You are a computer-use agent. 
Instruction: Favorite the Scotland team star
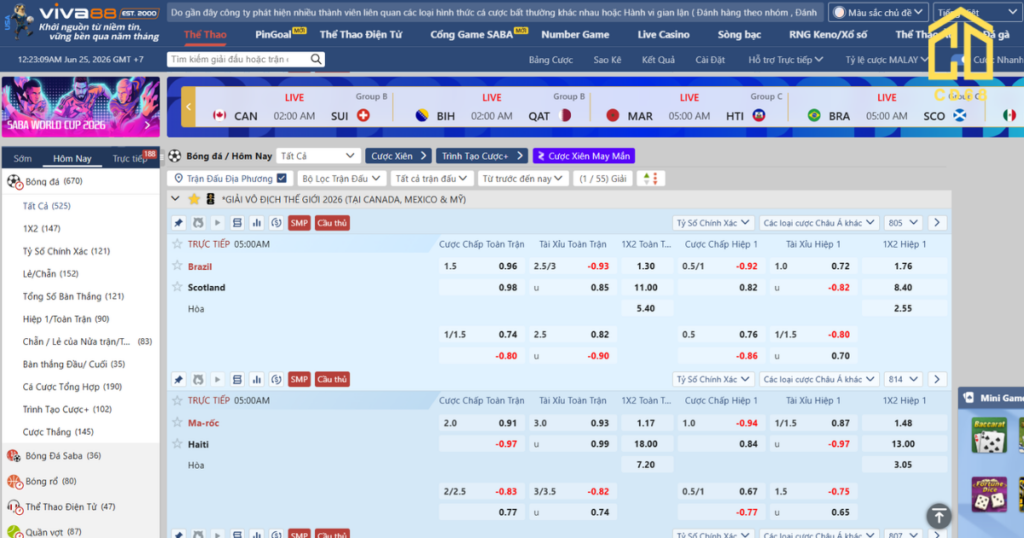[177, 287]
